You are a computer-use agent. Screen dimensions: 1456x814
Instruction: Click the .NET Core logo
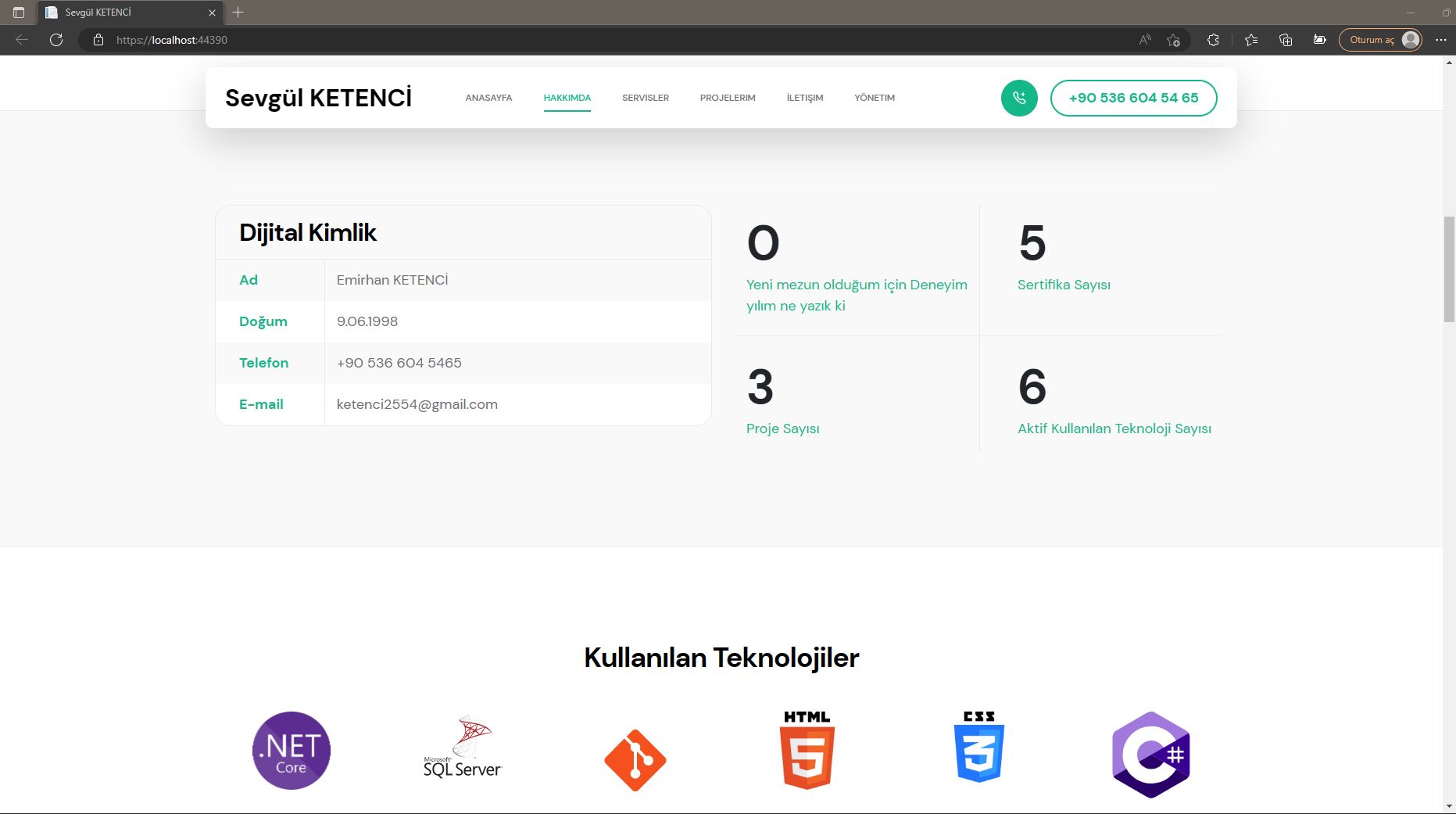pyautogui.click(x=292, y=751)
